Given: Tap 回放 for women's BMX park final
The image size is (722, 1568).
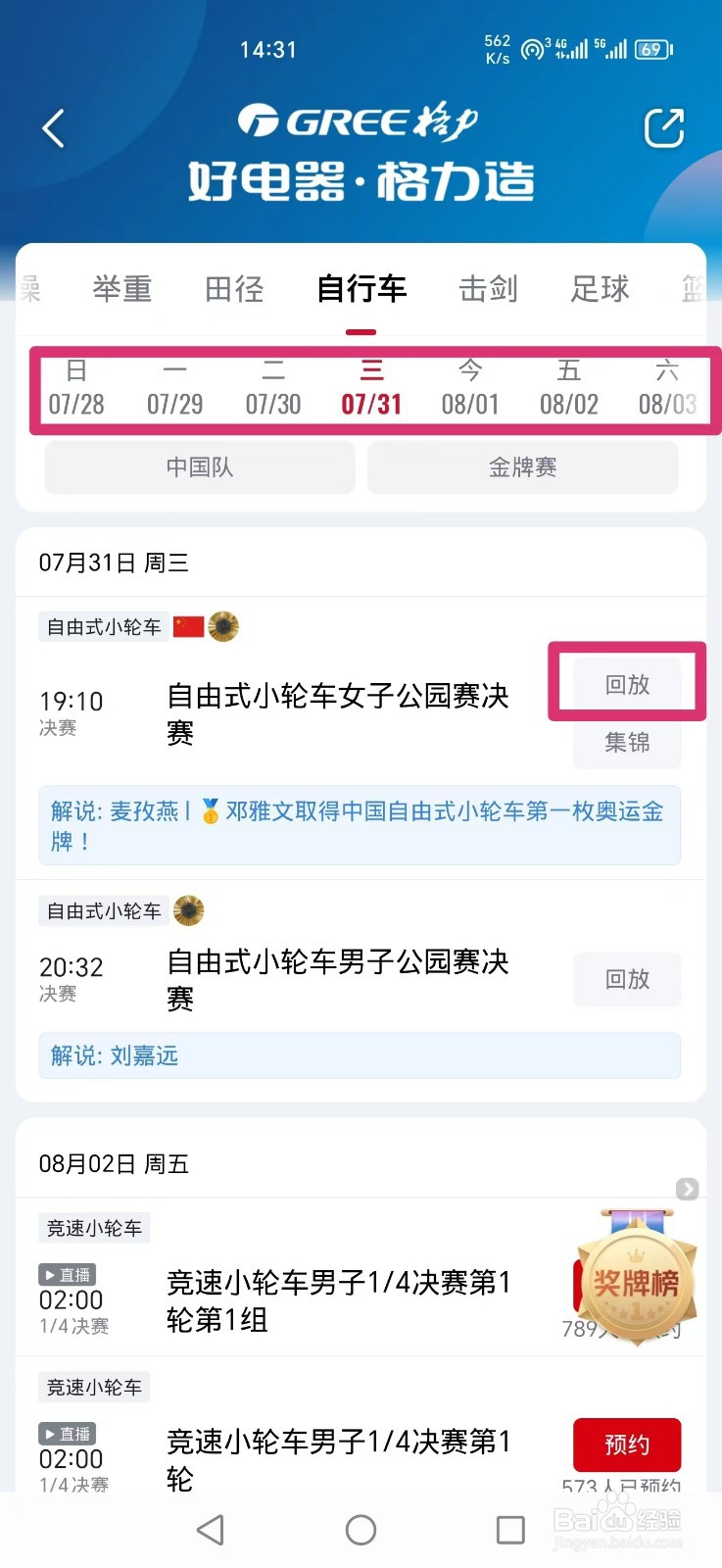Looking at the screenshot, I should 627,684.
